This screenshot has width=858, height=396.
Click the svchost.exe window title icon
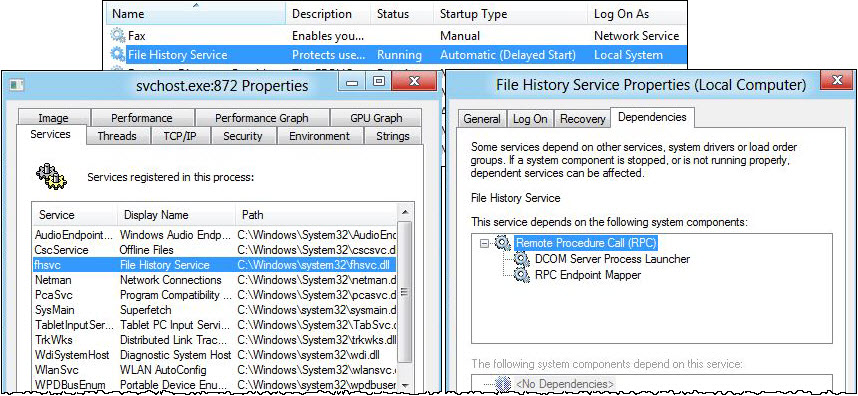pos(17,85)
